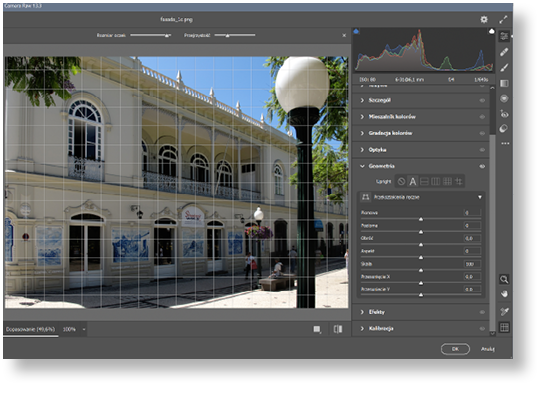Close the grid overlay options bar
540x394 pixels.
click(x=344, y=35)
